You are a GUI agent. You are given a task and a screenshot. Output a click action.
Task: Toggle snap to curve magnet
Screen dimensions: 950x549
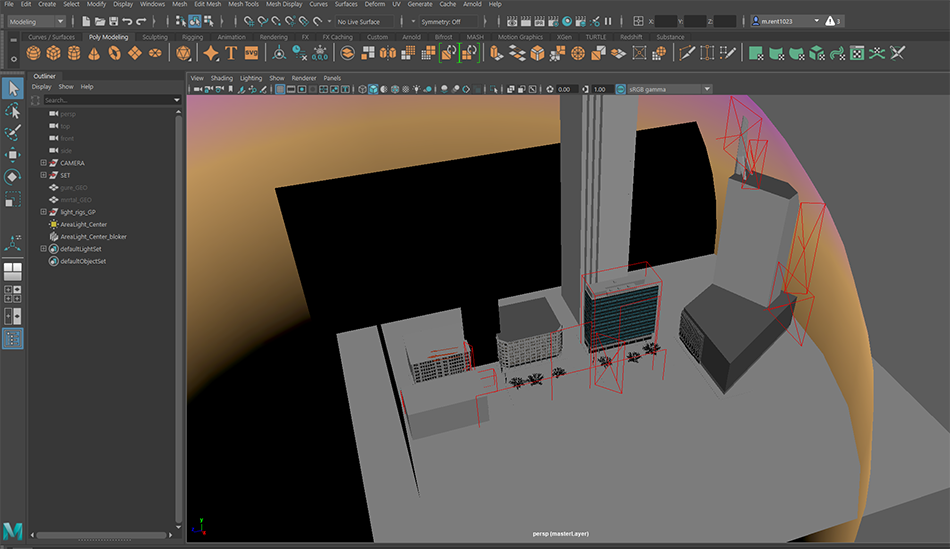coord(262,21)
